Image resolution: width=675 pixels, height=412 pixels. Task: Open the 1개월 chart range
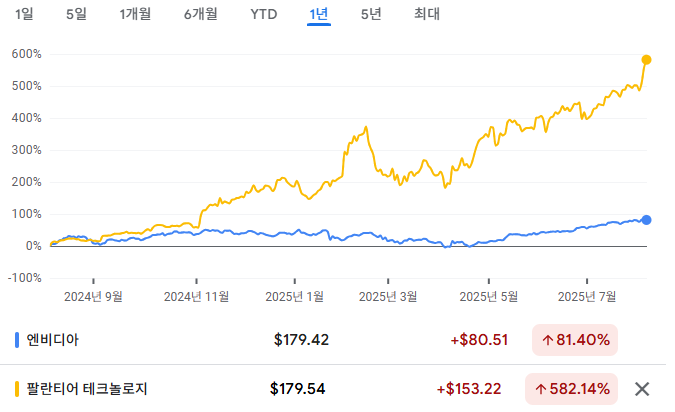(135, 14)
